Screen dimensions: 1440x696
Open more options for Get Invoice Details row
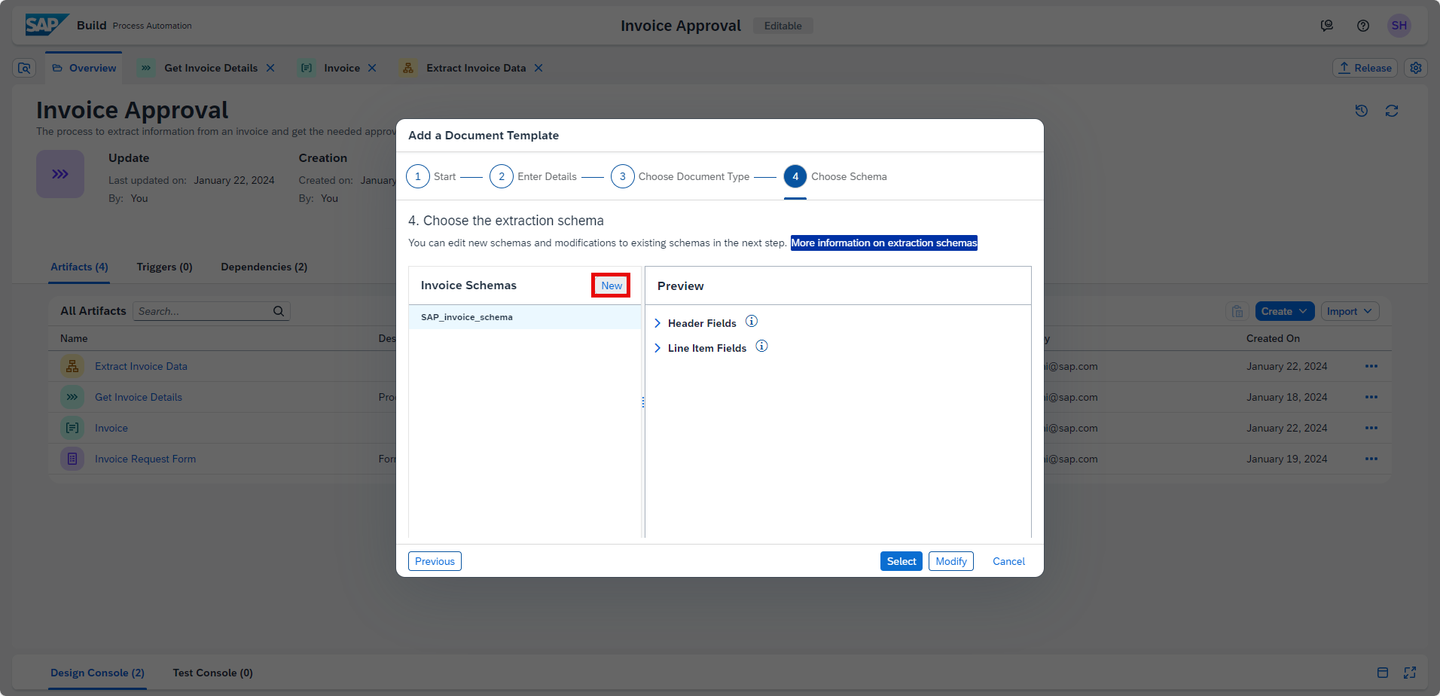click(x=1371, y=397)
